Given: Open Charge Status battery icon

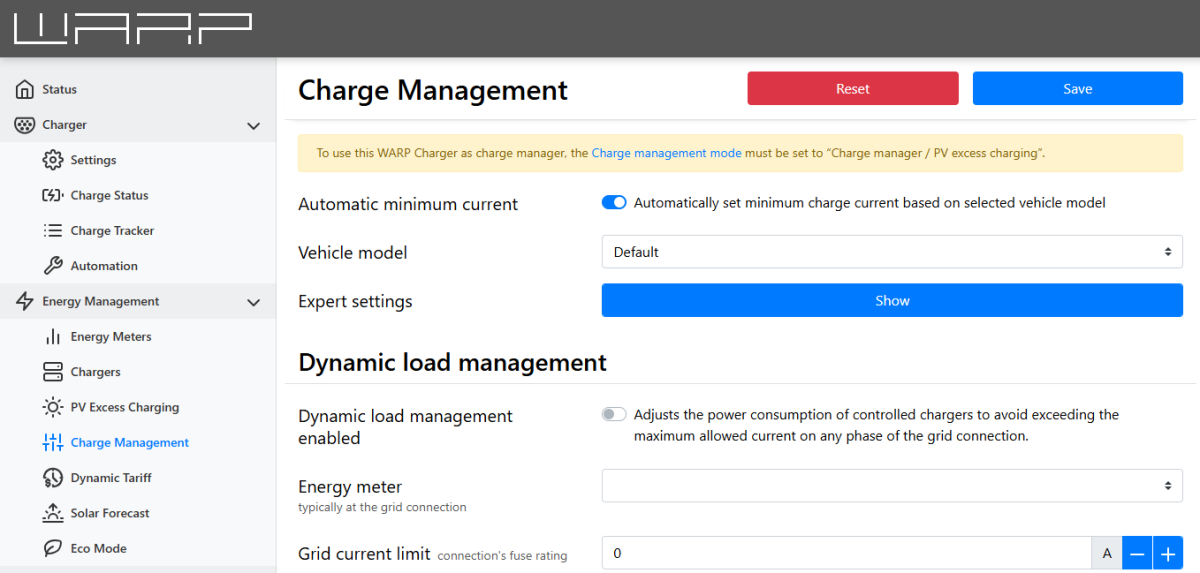Looking at the screenshot, I should pyautogui.click(x=53, y=196).
